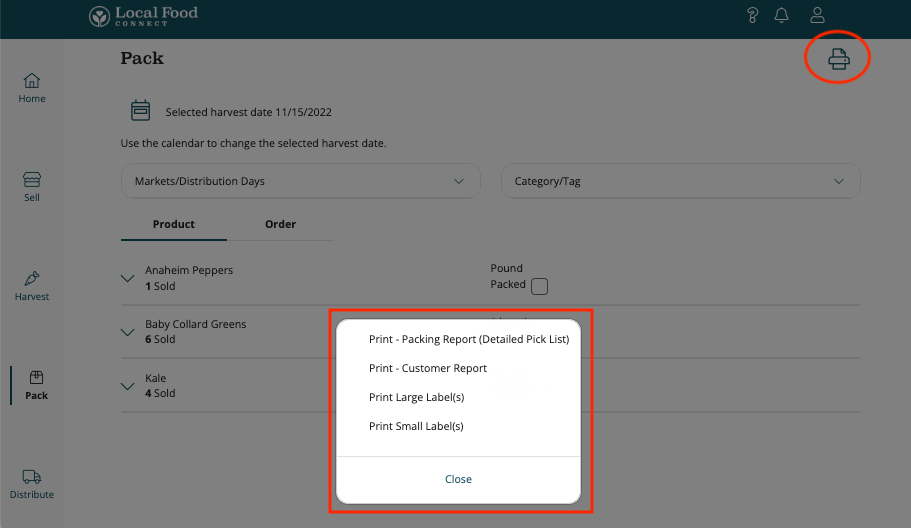
Task: Open the Category/Tag dropdown
Action: tap(680, 182)
